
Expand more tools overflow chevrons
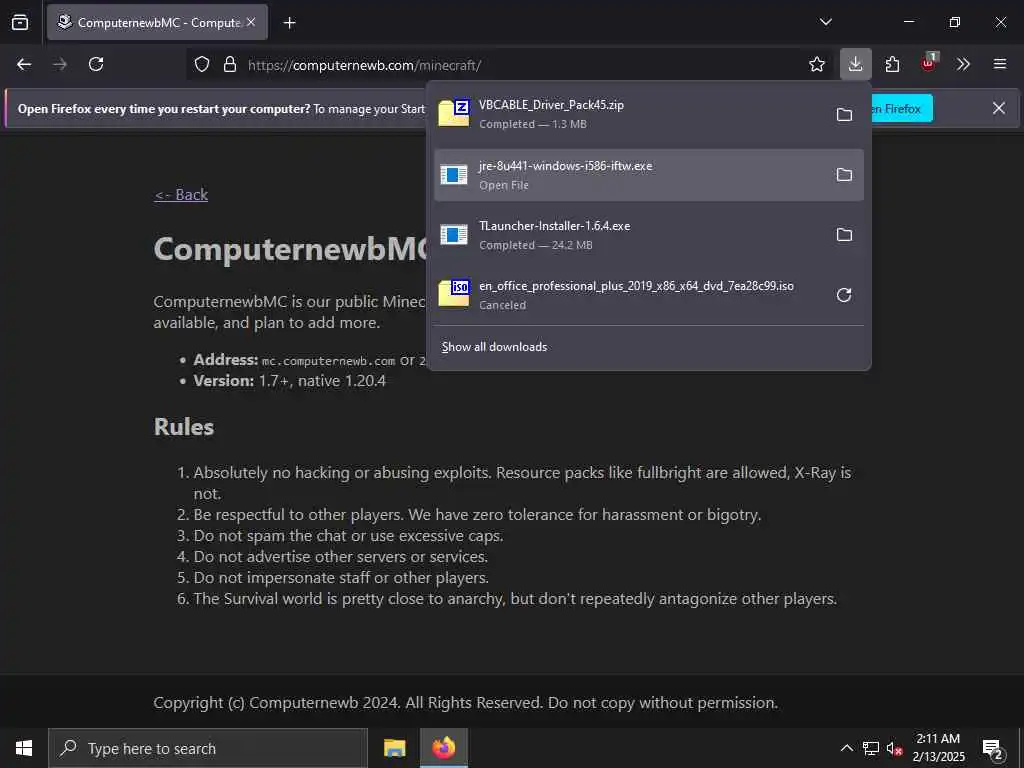coord(963,64)
